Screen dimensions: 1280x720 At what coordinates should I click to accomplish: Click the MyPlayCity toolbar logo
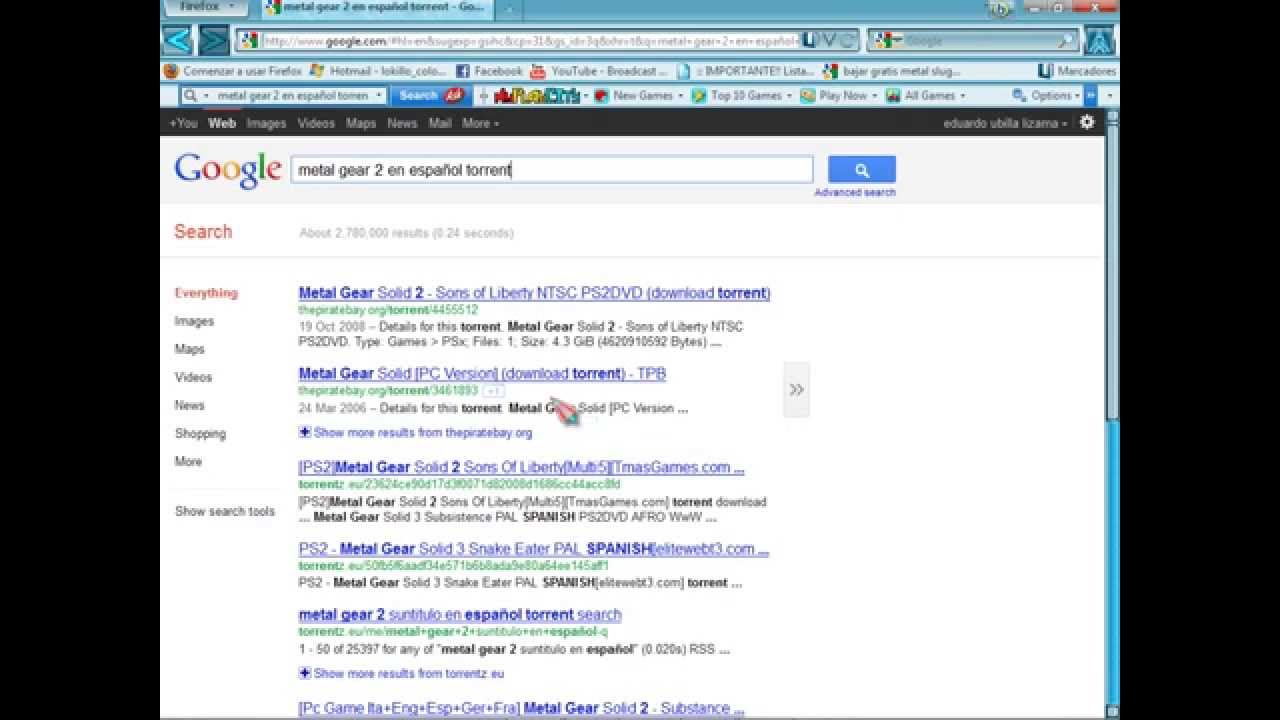tap(537, 96)
